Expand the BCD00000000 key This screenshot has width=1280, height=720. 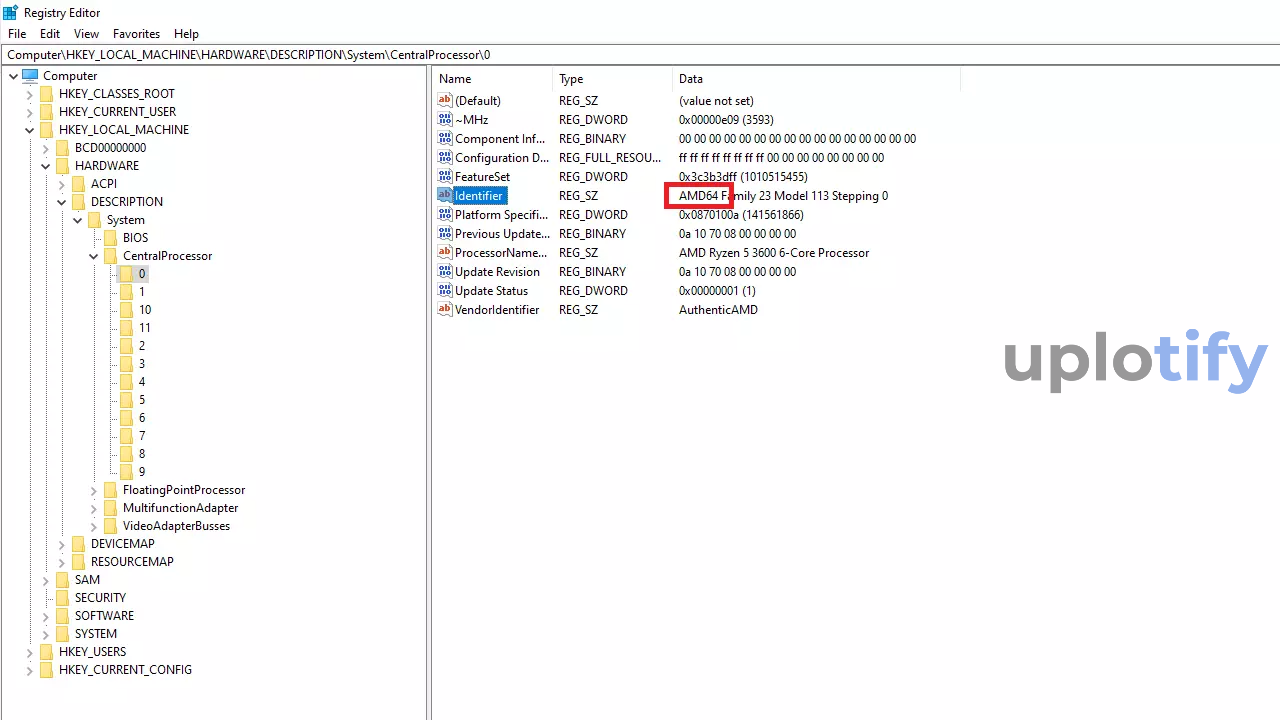(x=45, y=148)
